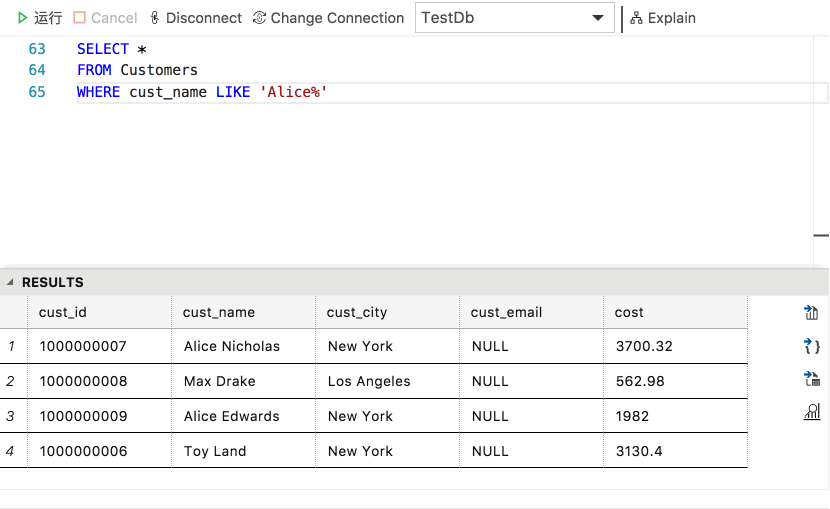The image size is (830, 509).
Task: Open Change Connection
Action: point(328,18)
